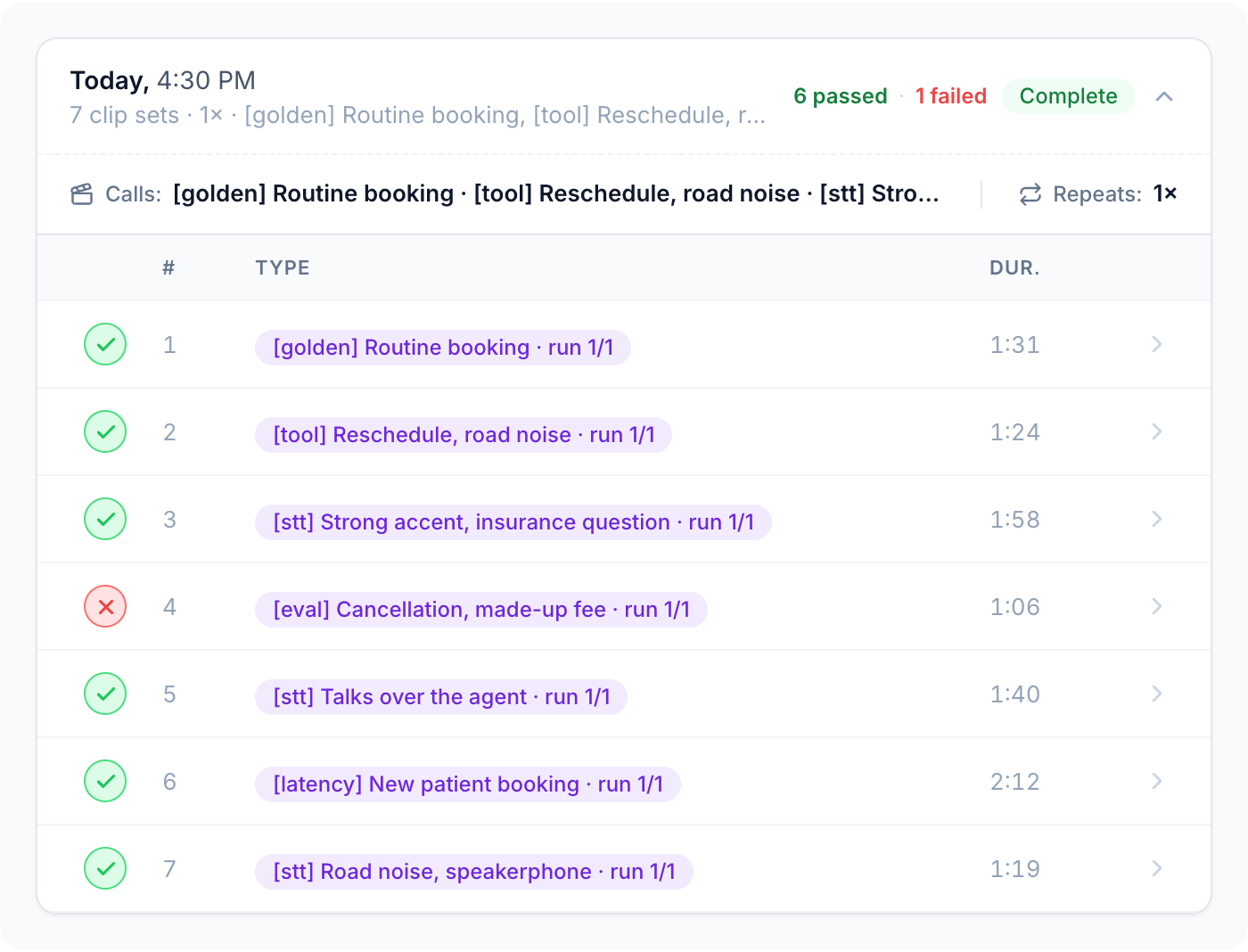
Task: Open chevron for Road noise, speakerphone row
Action: [x=1157, y=868]
